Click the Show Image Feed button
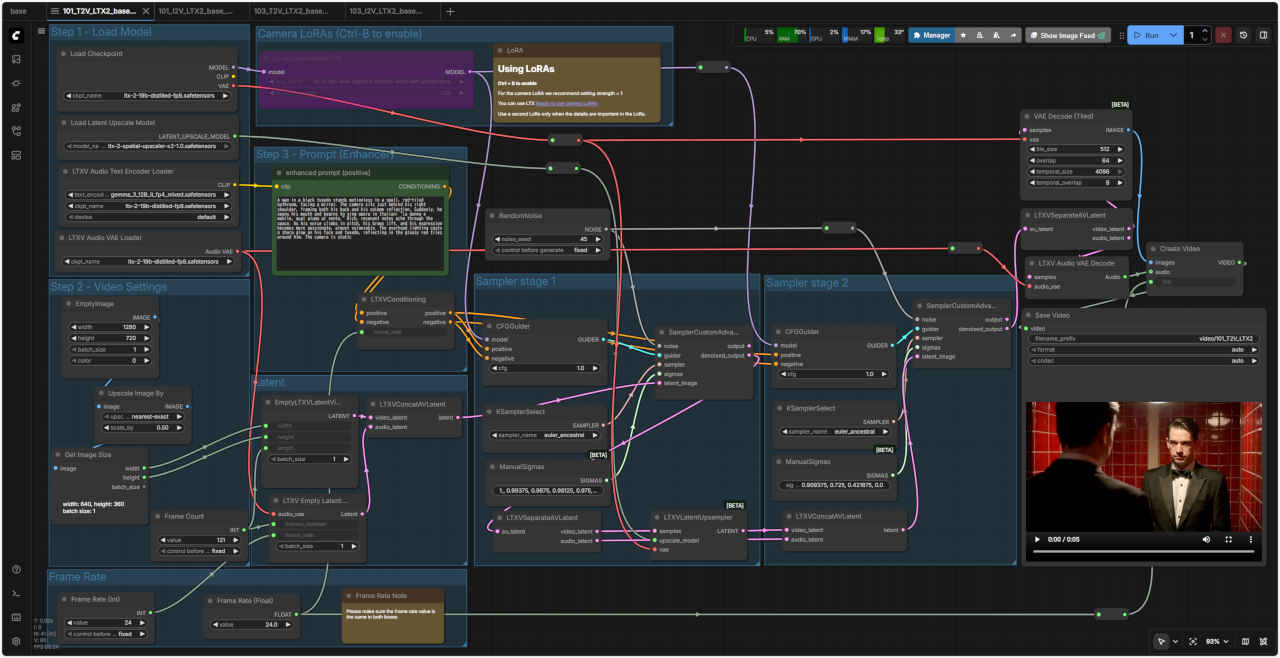Screen dimensions: 1280x658 pyautogui.click(x=1068, y=35)
